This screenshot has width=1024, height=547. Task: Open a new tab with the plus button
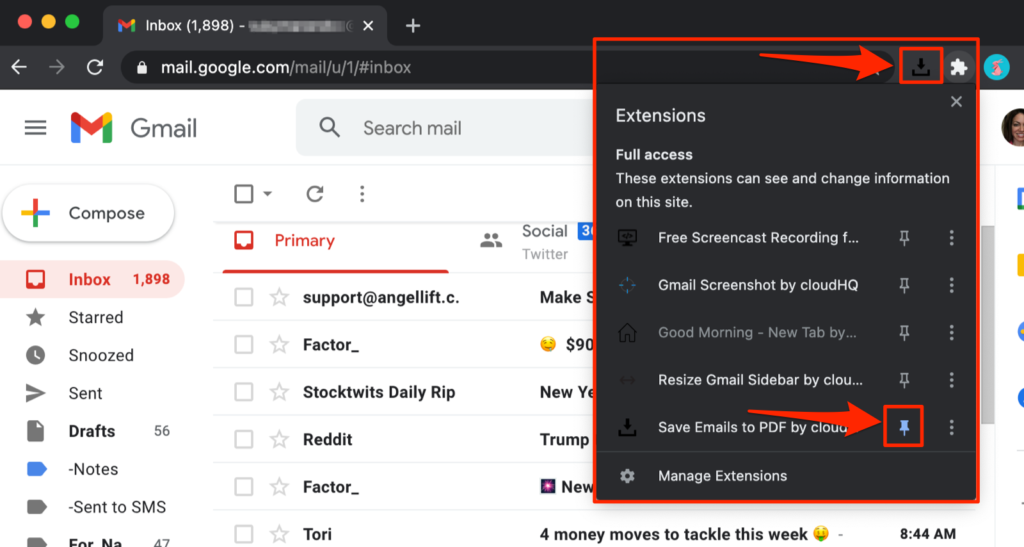(413, 25)
